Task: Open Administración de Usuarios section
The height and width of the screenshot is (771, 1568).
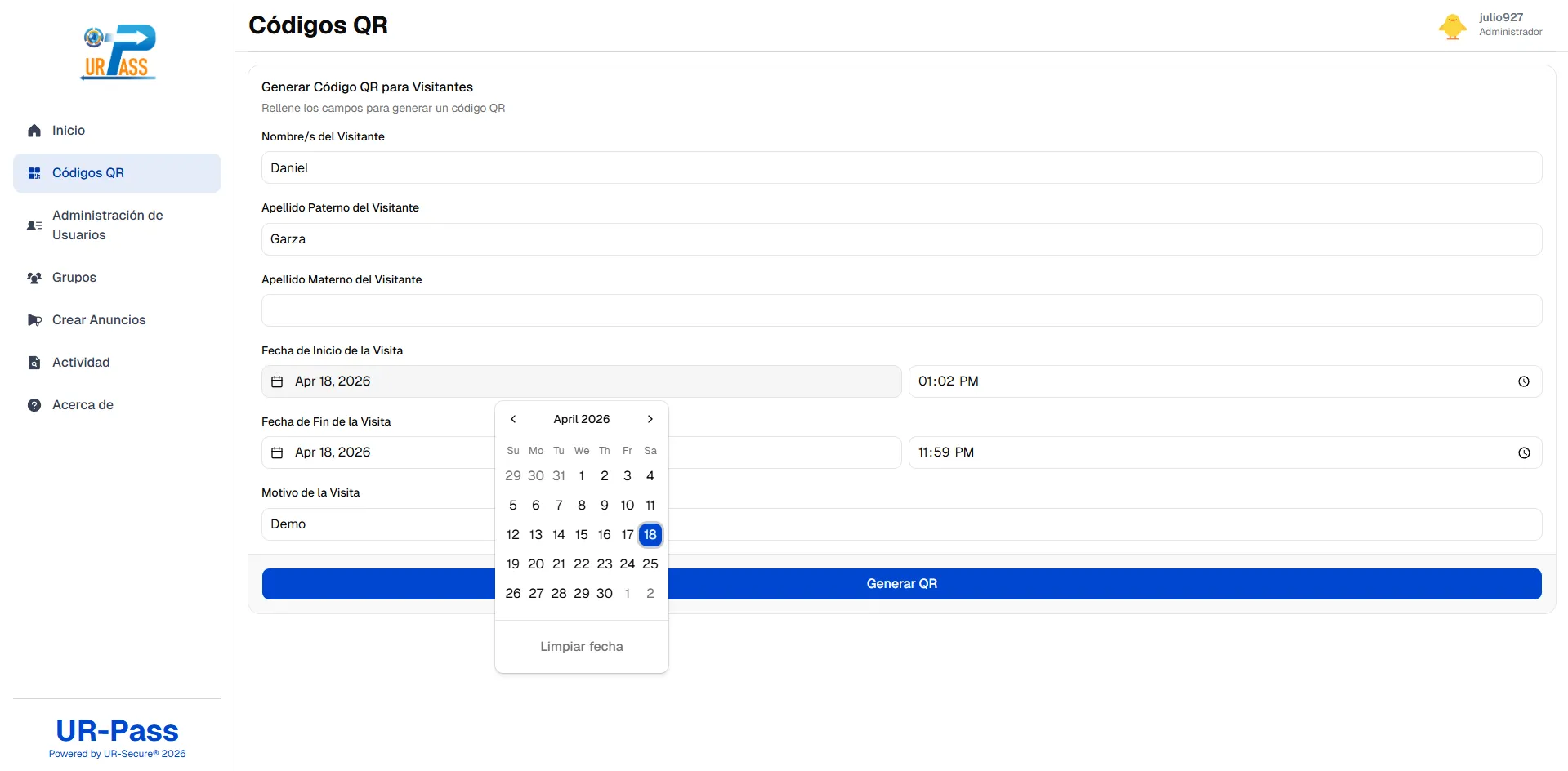Action: tap(117, 225)
